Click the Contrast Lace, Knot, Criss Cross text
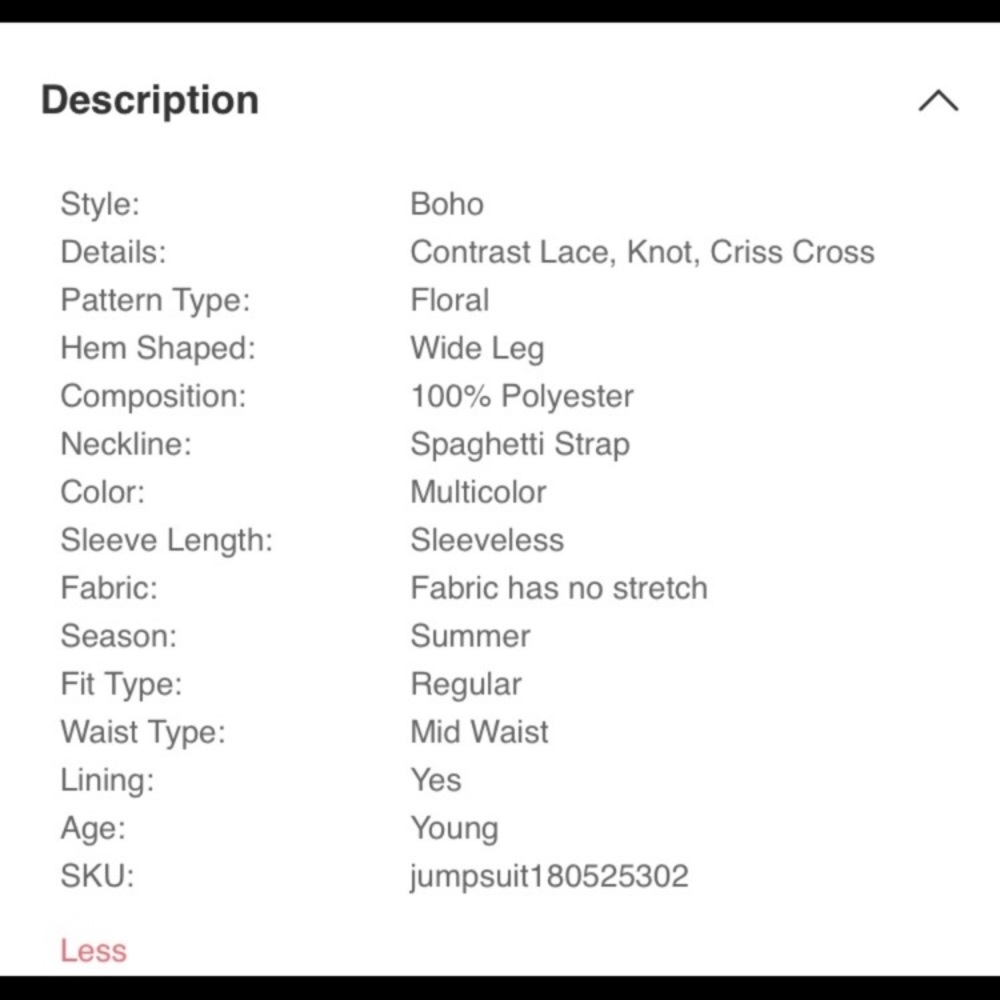1000x1000 pixels. (x=642, y=252)
